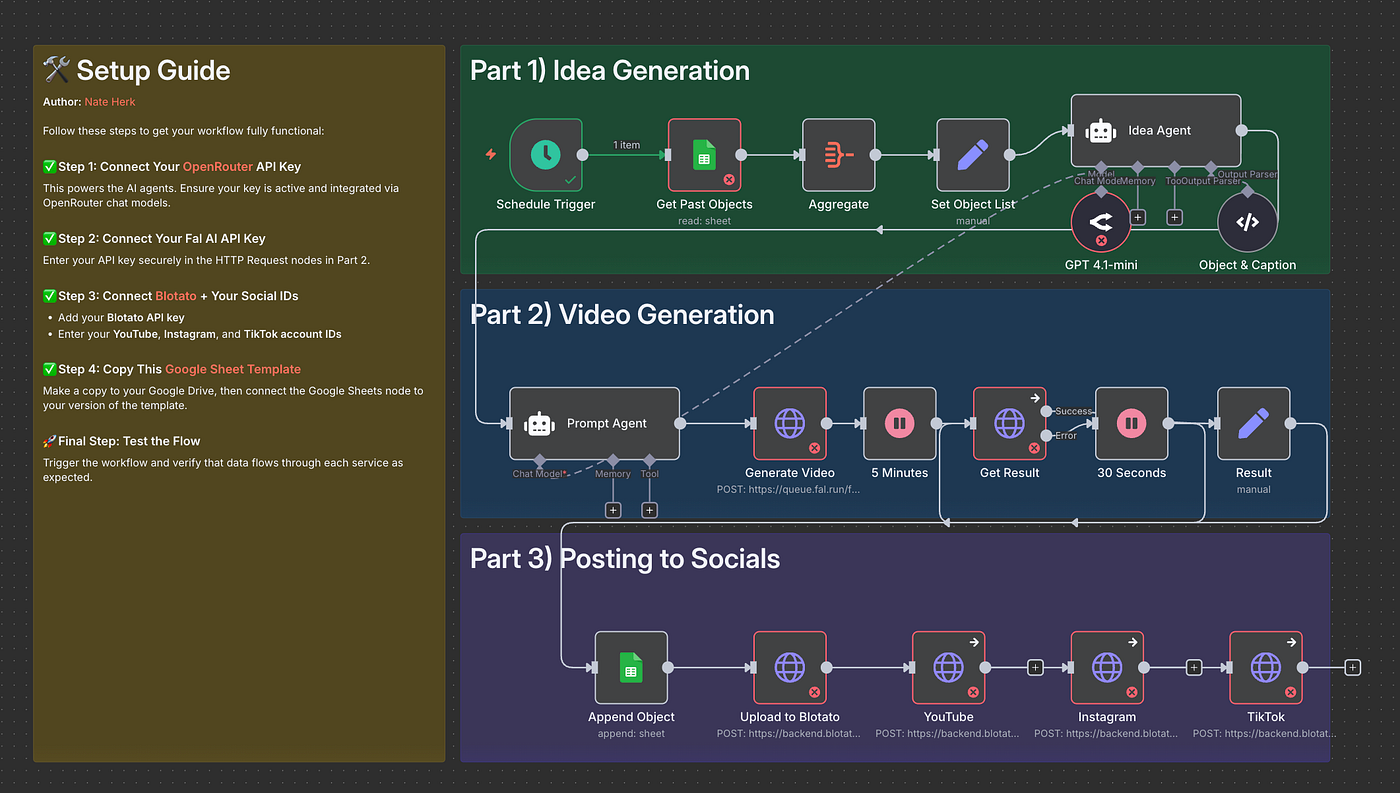Select the Aggregate node
The image size is (1400, 793).
839,155
